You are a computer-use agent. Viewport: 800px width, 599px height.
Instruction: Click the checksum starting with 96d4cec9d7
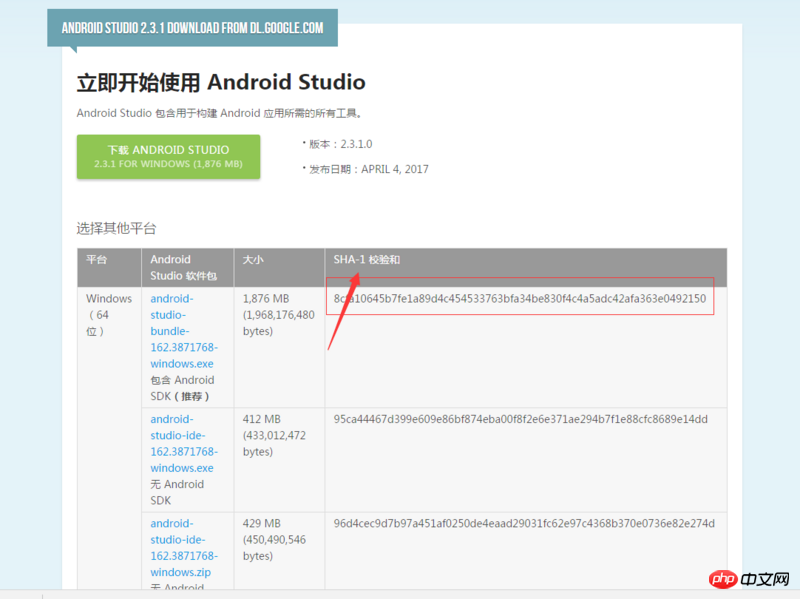(x=524, y=523)
